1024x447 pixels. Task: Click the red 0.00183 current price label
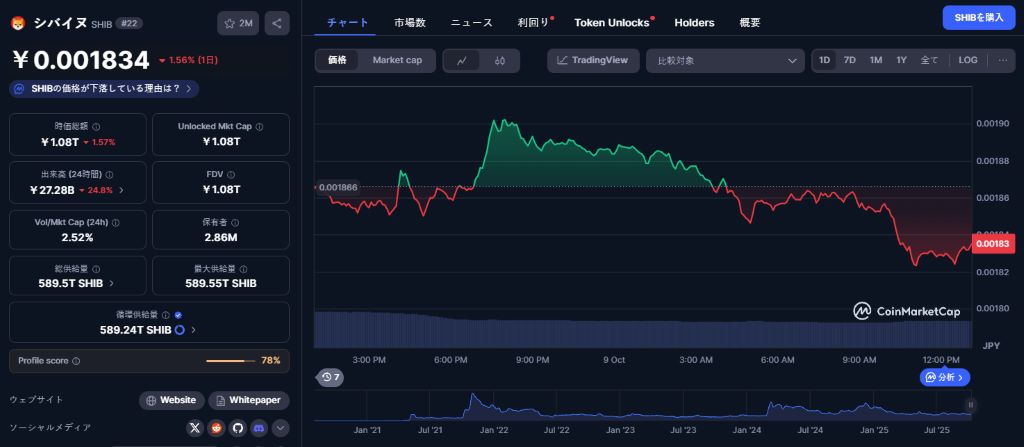[995, 244]
